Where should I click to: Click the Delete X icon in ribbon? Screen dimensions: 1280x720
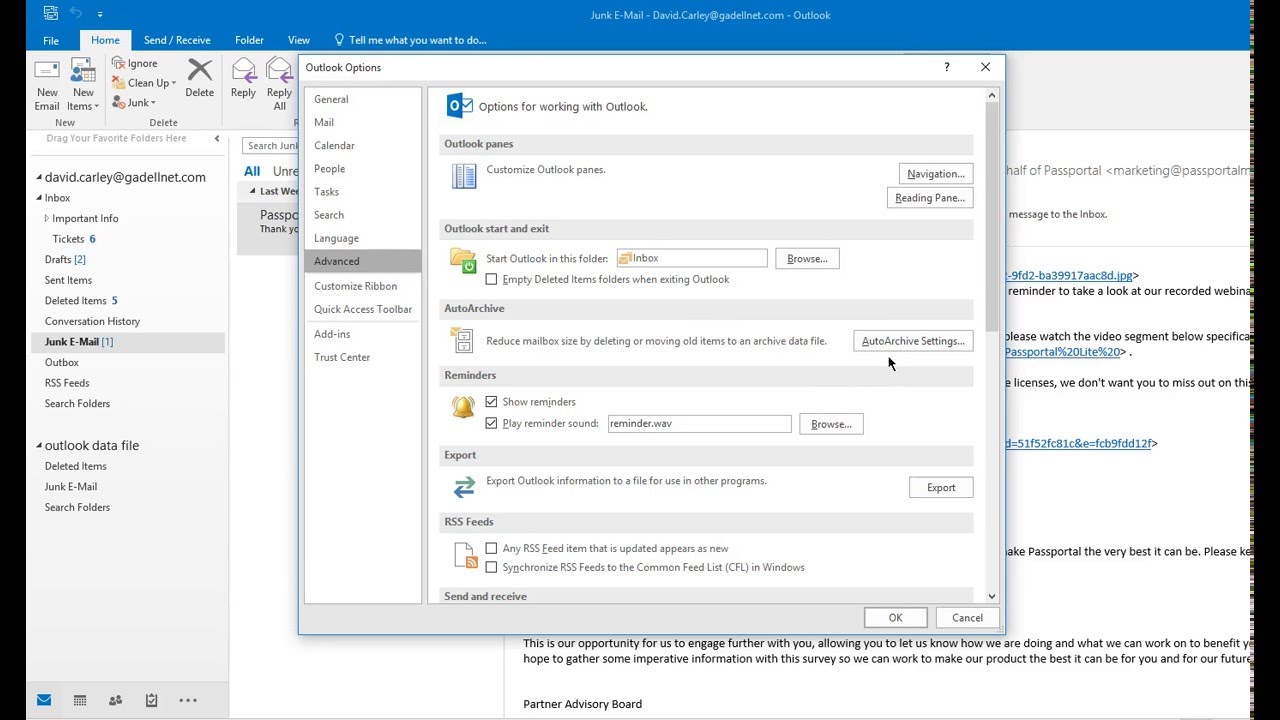[x=200, y=70]
